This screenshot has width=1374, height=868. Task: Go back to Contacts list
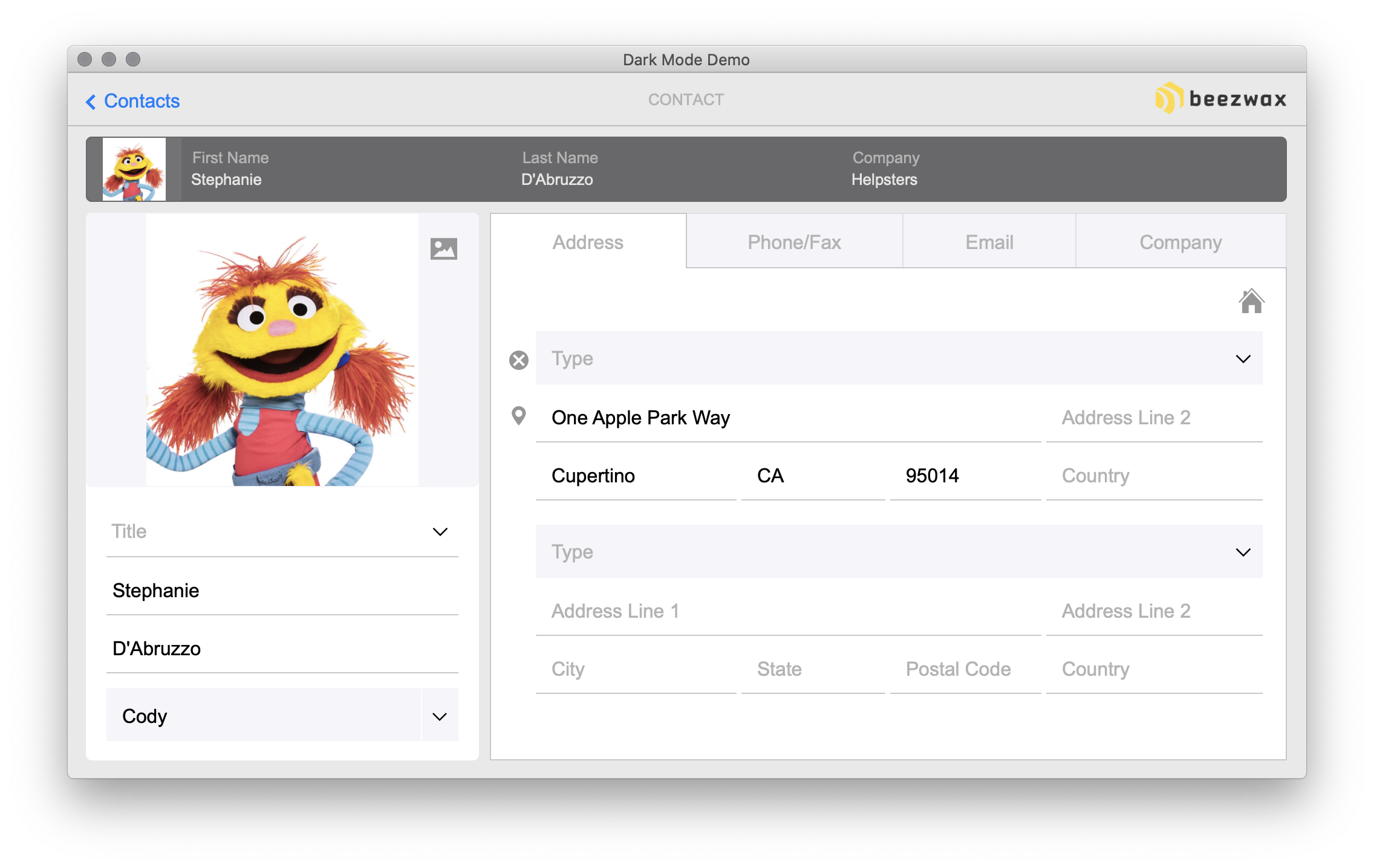pyautogui.click(x=142, y=101)
